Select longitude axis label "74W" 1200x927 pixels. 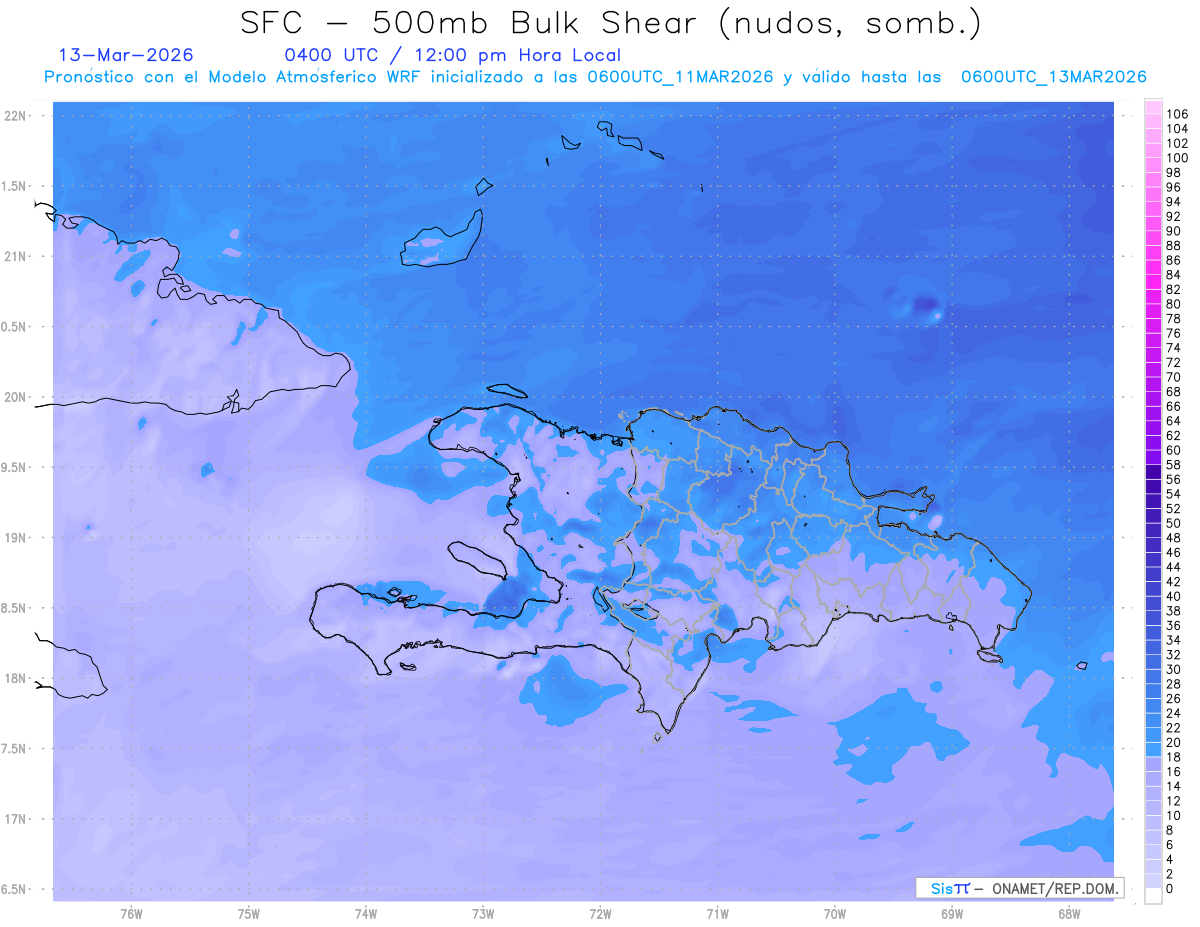[x=366, y=914]
